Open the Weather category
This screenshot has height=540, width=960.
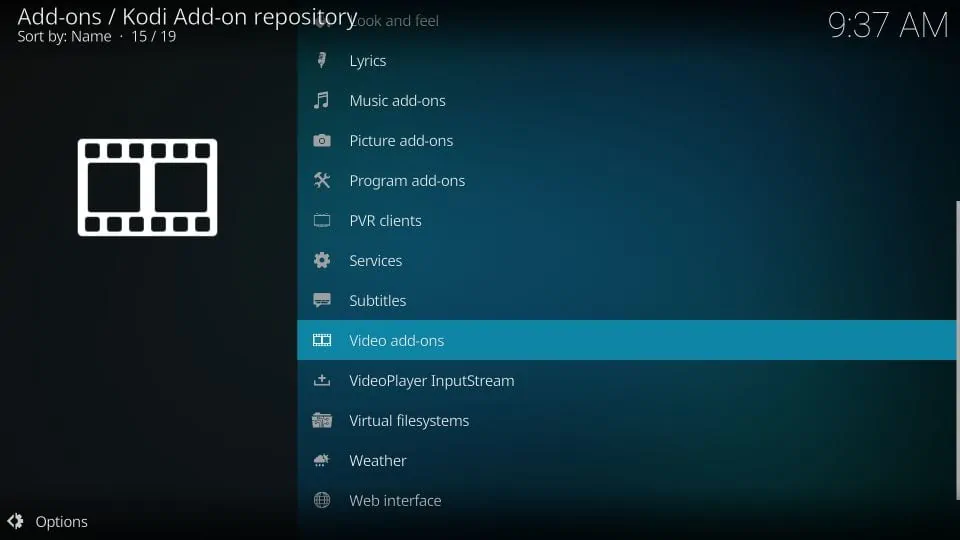(x=626, y=460)
